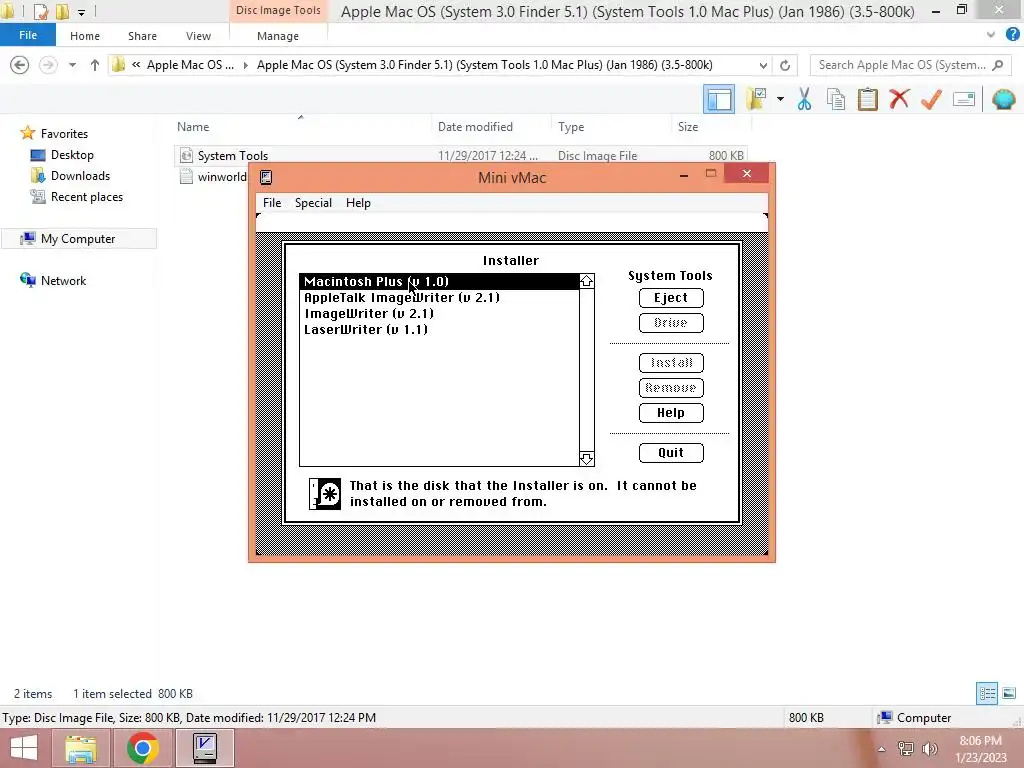
Task: Click the dimmed Install button
Action: 671,362
